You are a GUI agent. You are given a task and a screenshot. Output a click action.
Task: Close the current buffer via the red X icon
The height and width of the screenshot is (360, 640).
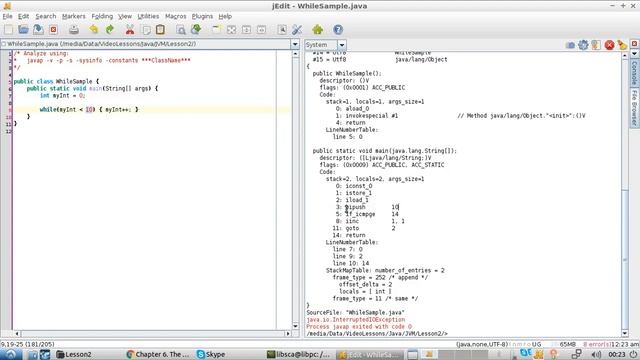tap(53, 29)
